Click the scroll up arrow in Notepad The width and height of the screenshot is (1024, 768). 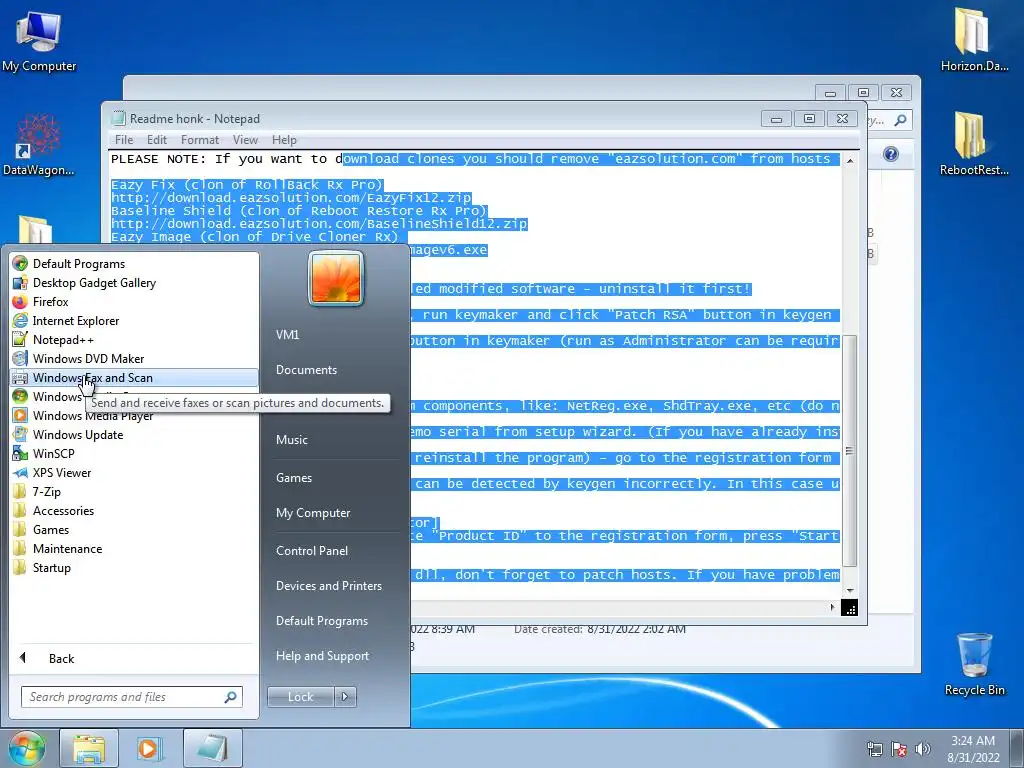[850, 160]
